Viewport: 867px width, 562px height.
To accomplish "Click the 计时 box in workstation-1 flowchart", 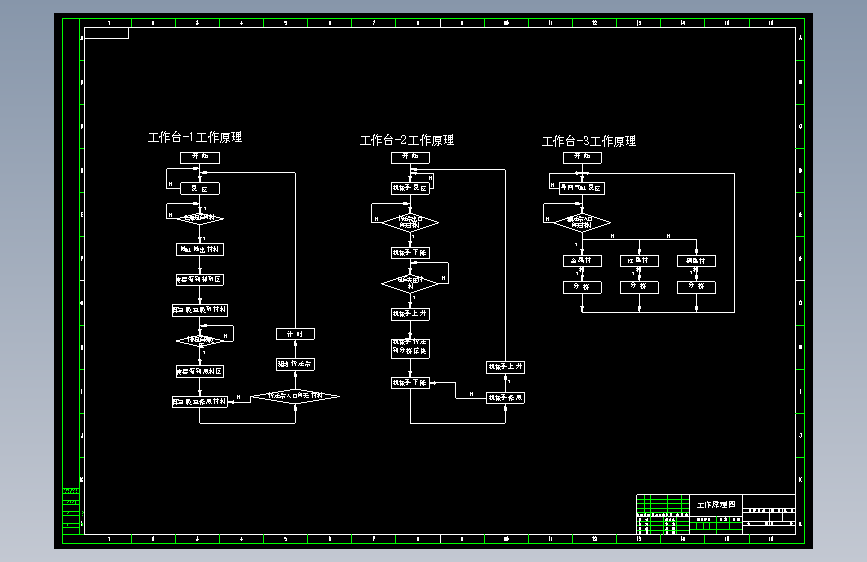I will click(x=295, y=334).
